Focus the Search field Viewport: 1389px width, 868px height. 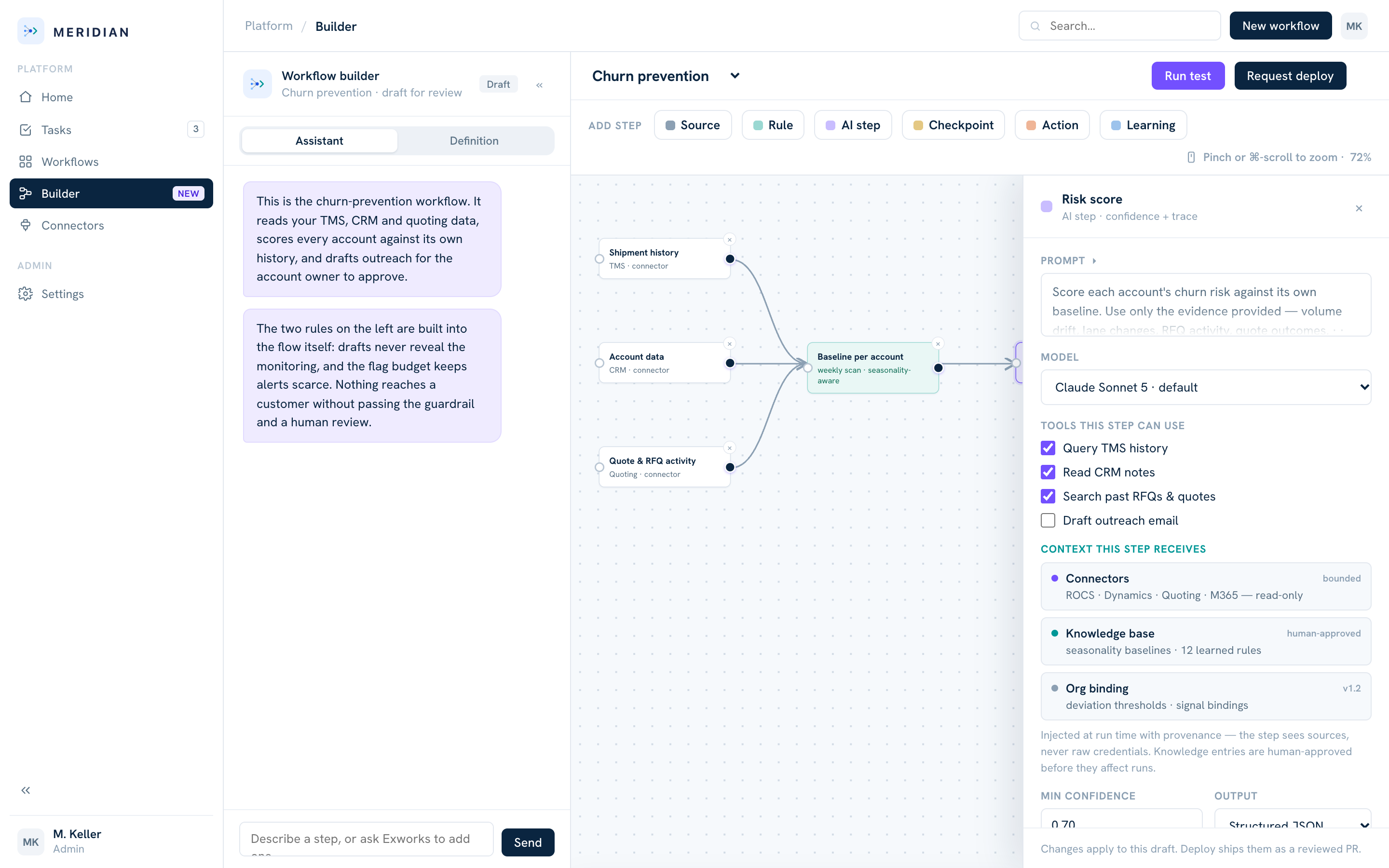point(1119,26)
